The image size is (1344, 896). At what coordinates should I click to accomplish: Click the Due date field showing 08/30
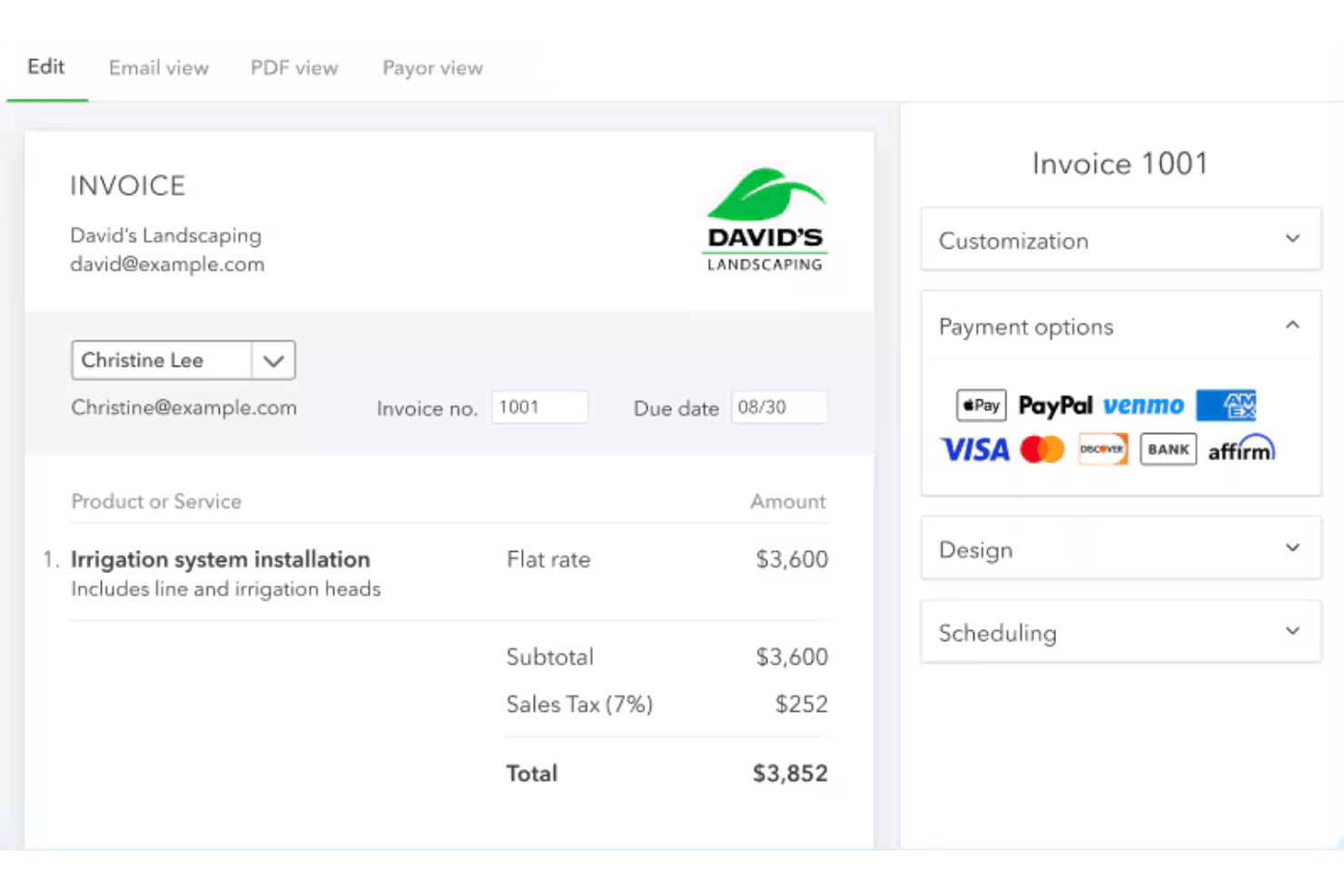point(779,408)
